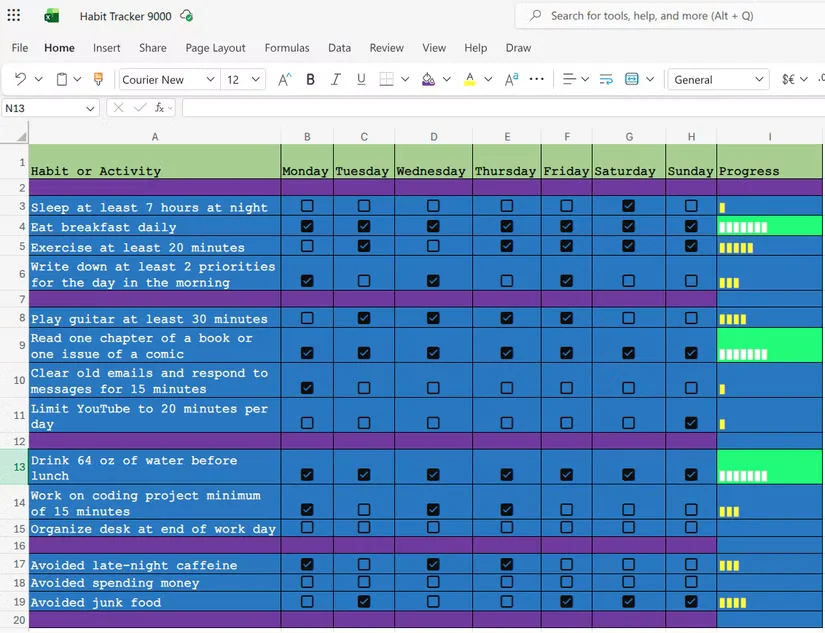825x633 pixels.
Task: Check Wednesday for Exercise at least 20 minutes
Action: click(x=433, y=246)
